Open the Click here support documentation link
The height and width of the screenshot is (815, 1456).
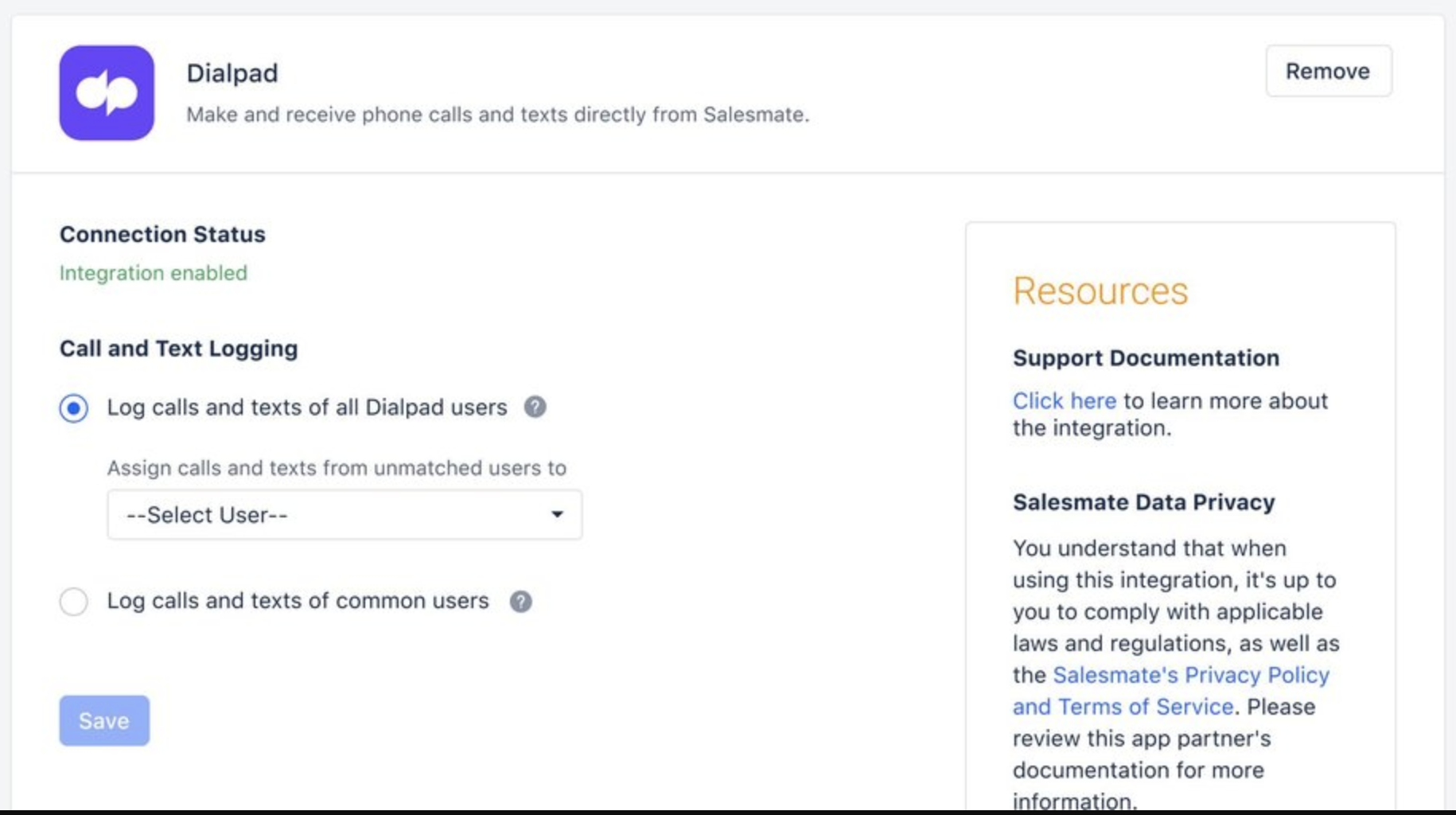1064,400
